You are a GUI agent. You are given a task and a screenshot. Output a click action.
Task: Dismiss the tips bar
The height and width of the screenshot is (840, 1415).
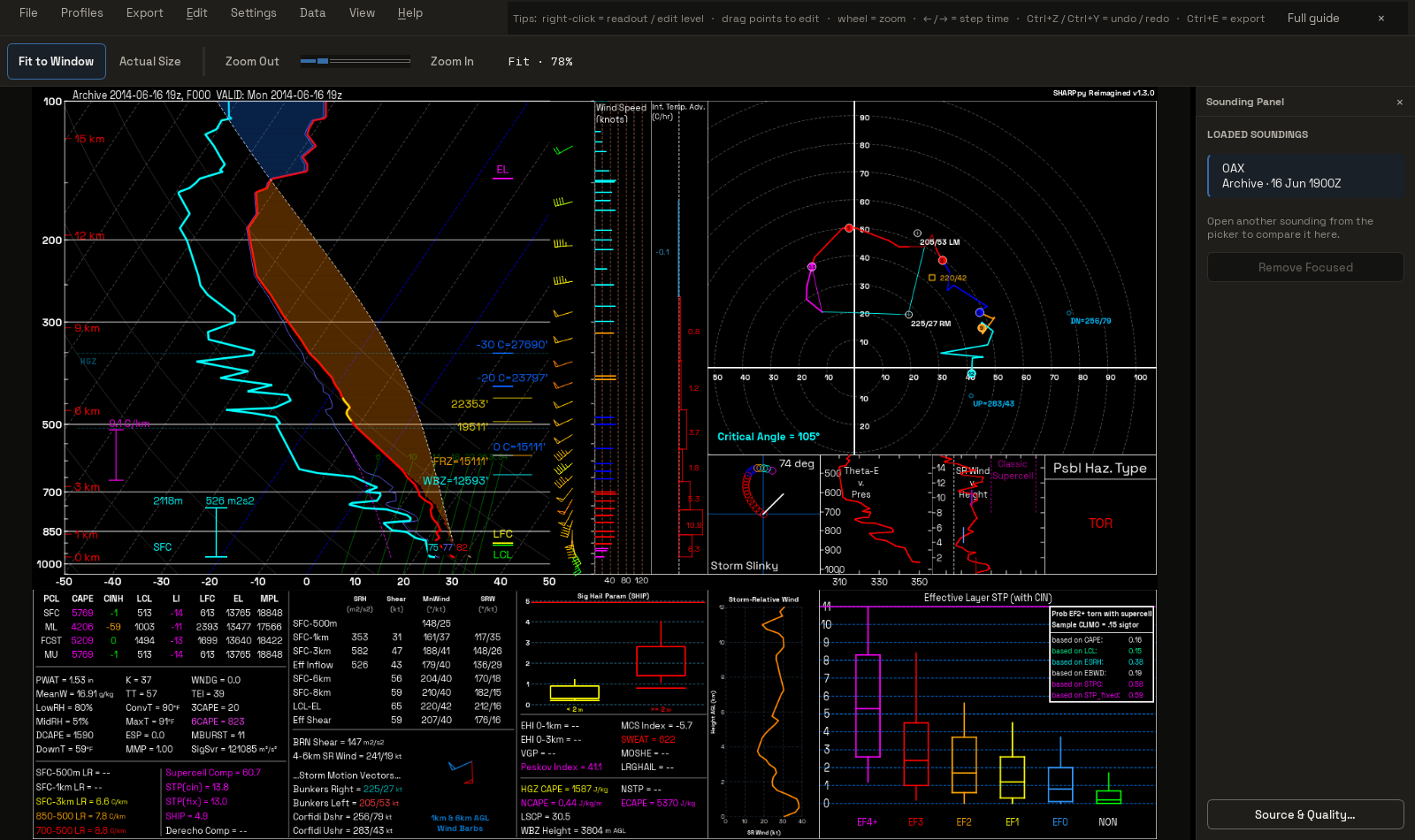1381,18
